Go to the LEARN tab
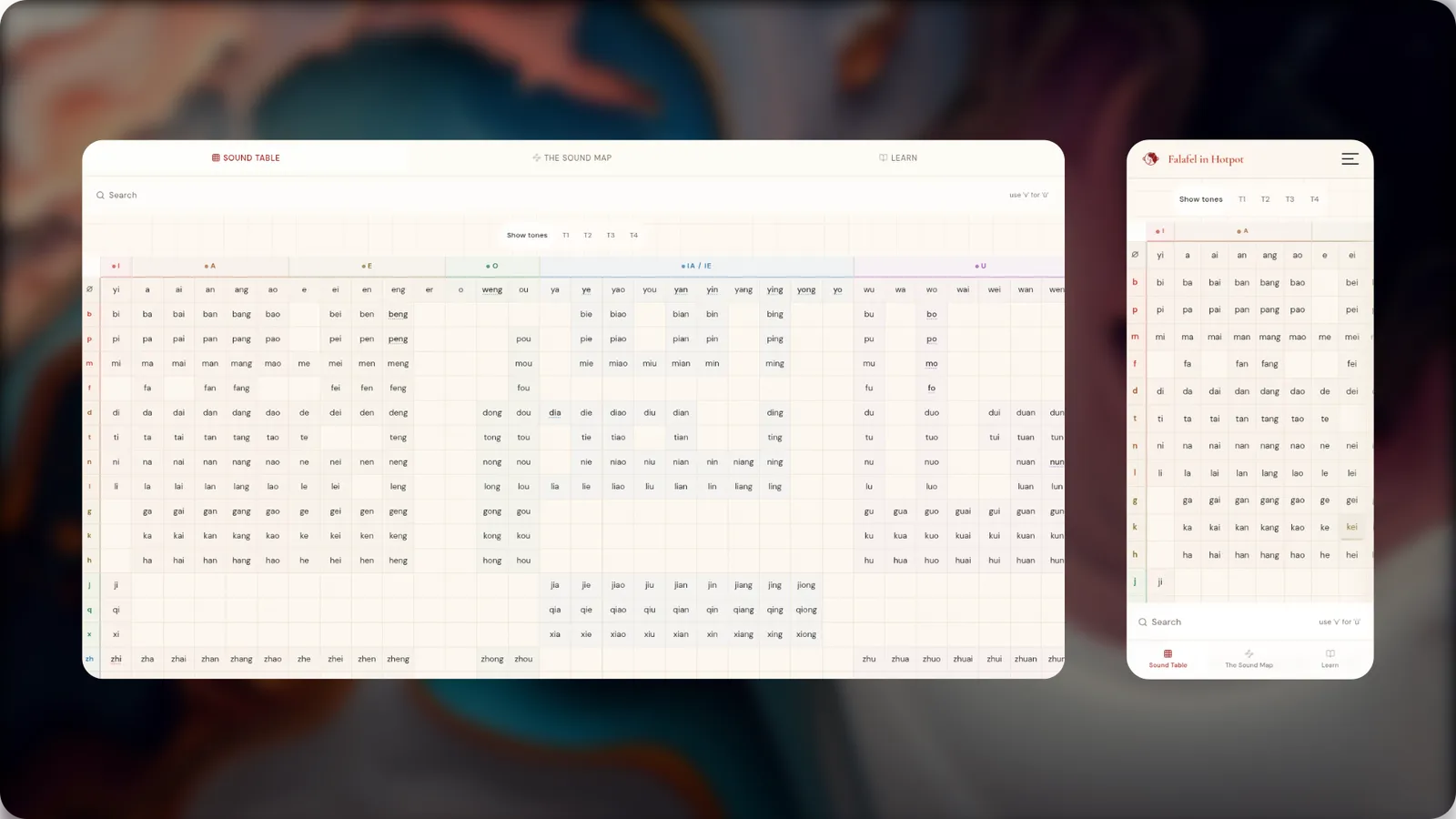 pos(898,158)
